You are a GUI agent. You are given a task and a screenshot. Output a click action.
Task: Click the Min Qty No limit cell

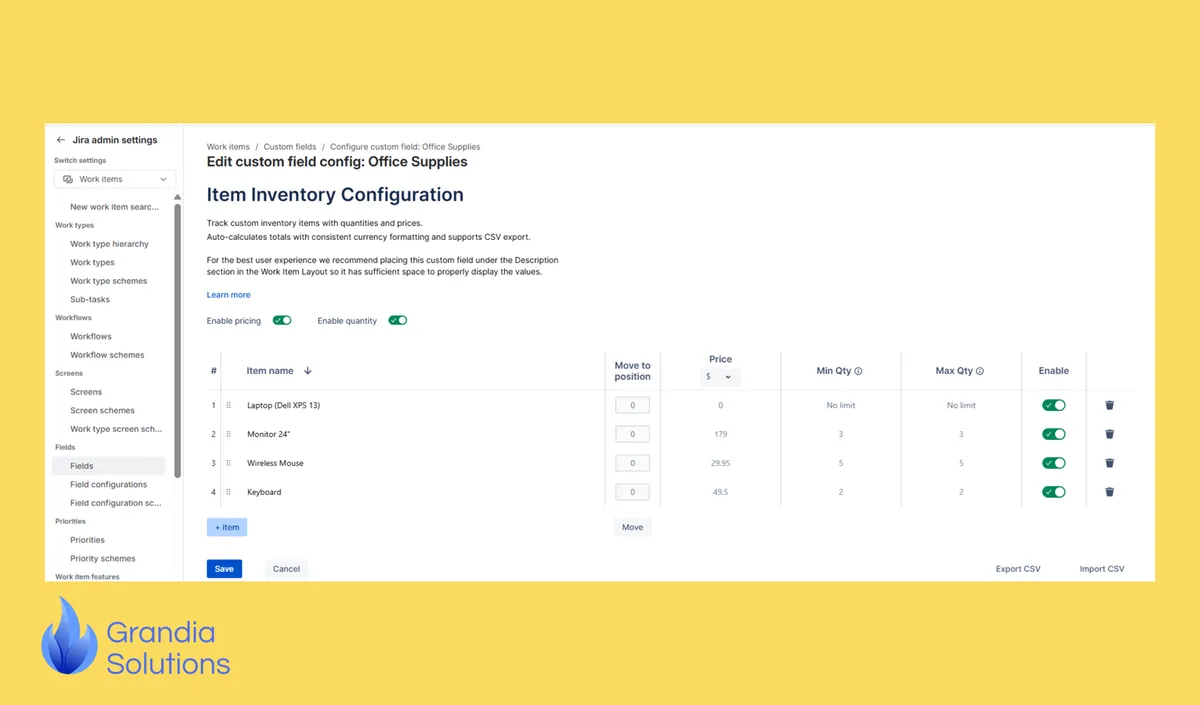pos(841,405)
